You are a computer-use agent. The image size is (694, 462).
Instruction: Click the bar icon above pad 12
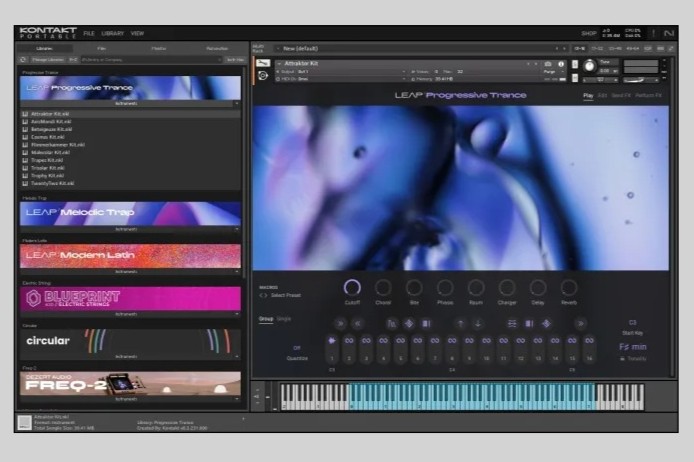tap(529, 323)
